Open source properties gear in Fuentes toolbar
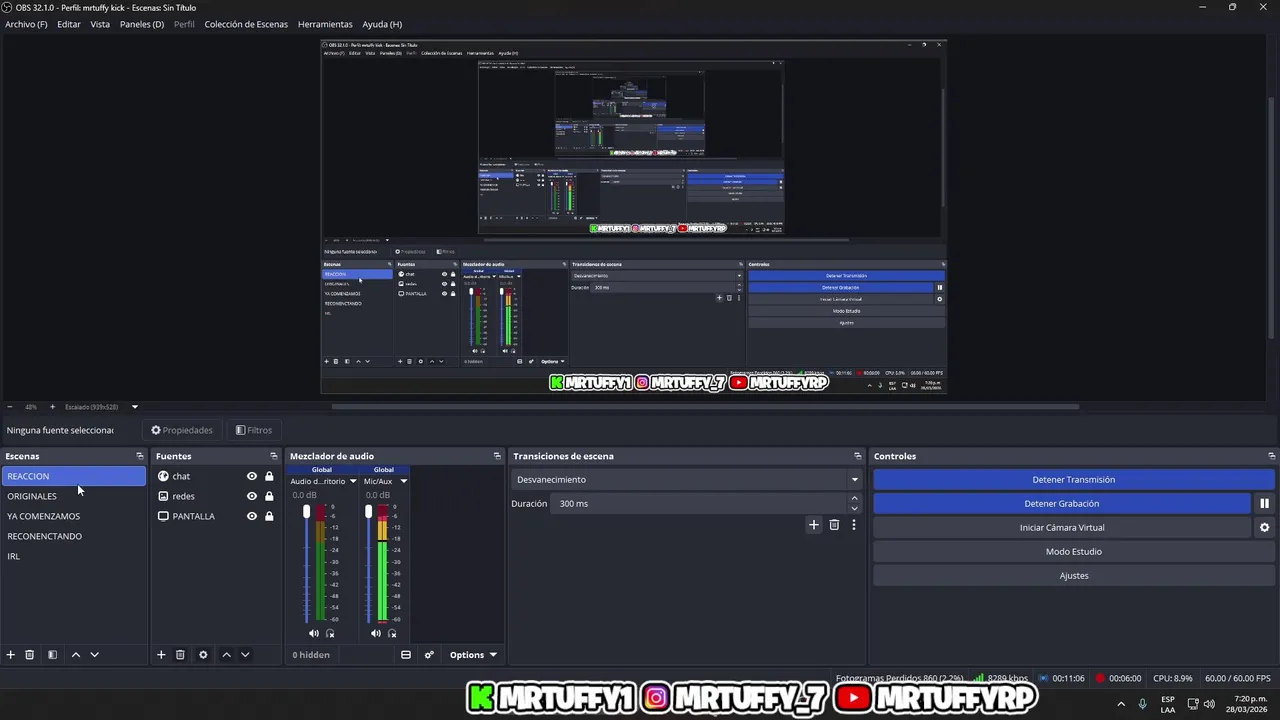 [203, 655]
